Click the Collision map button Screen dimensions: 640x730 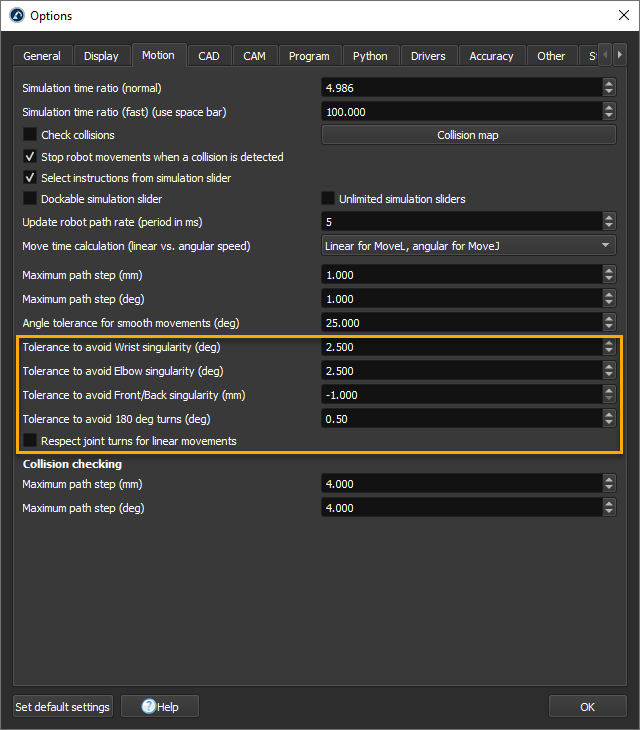468,135
